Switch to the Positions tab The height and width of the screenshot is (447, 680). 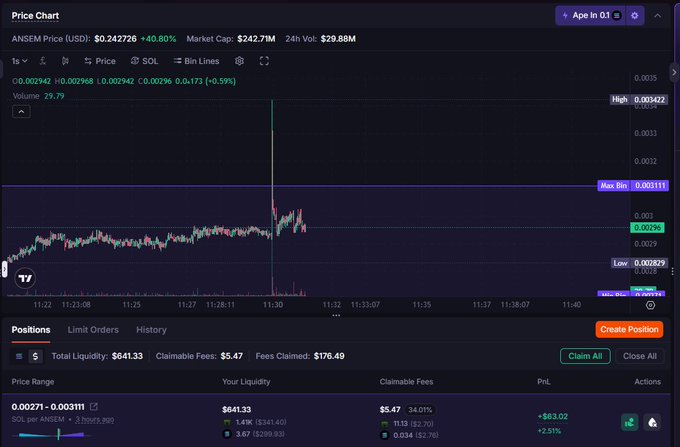pos(31,330)
